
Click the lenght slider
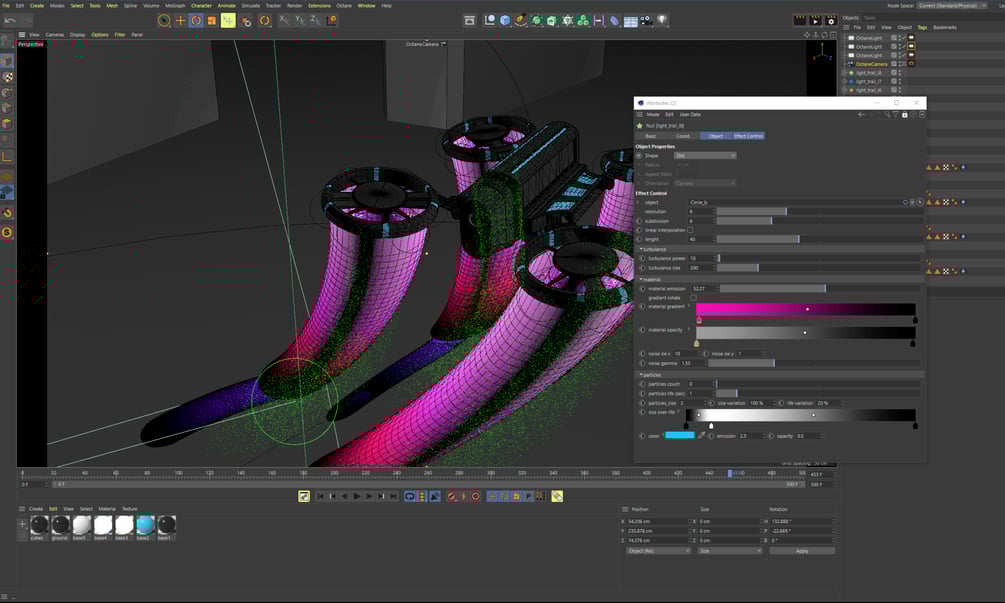tap(818, 239)
